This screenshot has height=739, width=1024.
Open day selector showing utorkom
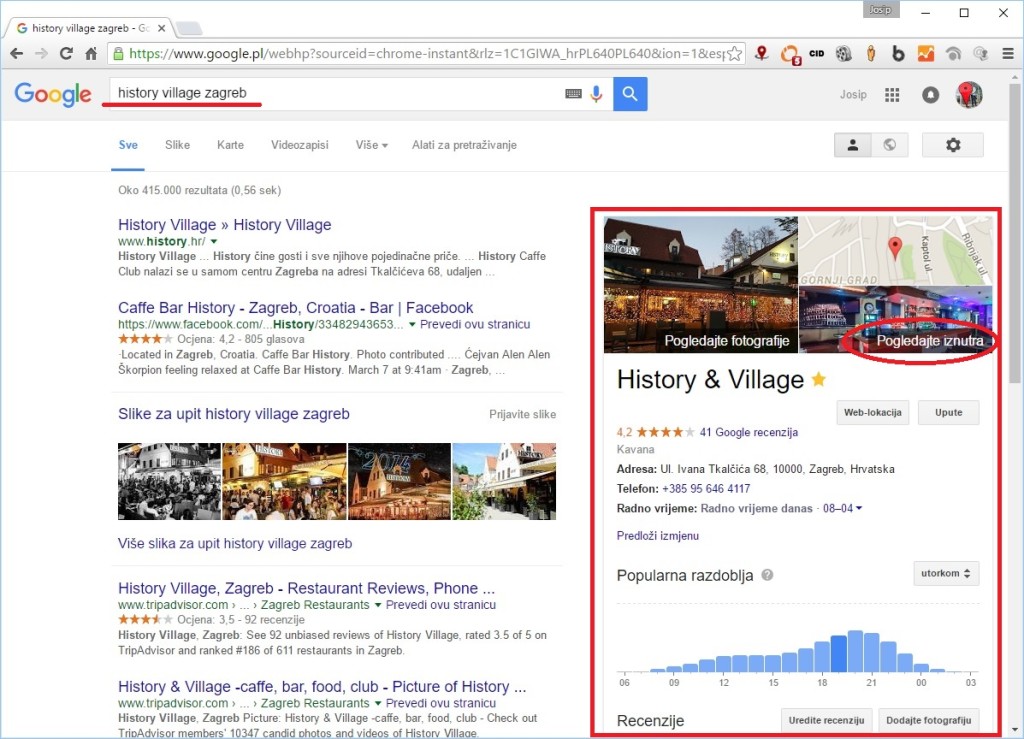coord(946,573)
